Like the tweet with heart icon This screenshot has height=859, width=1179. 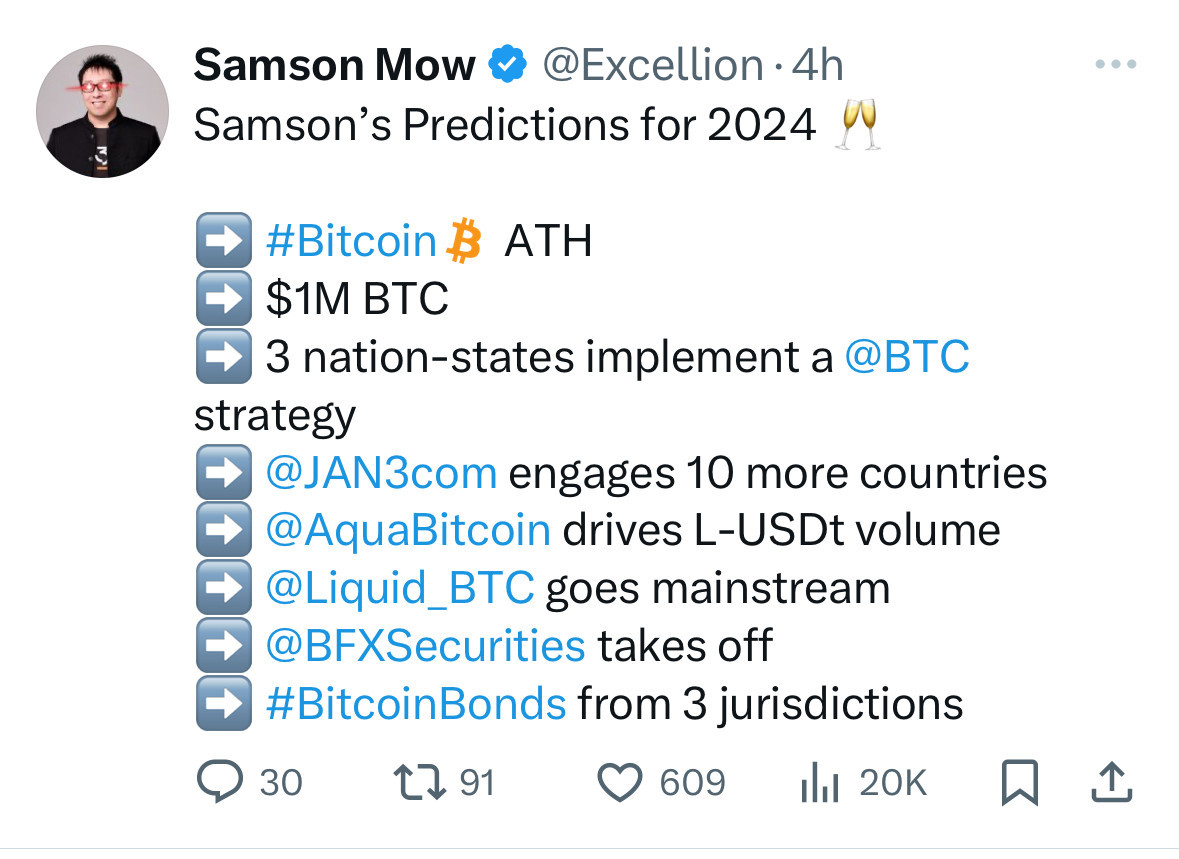click(620, 782)
